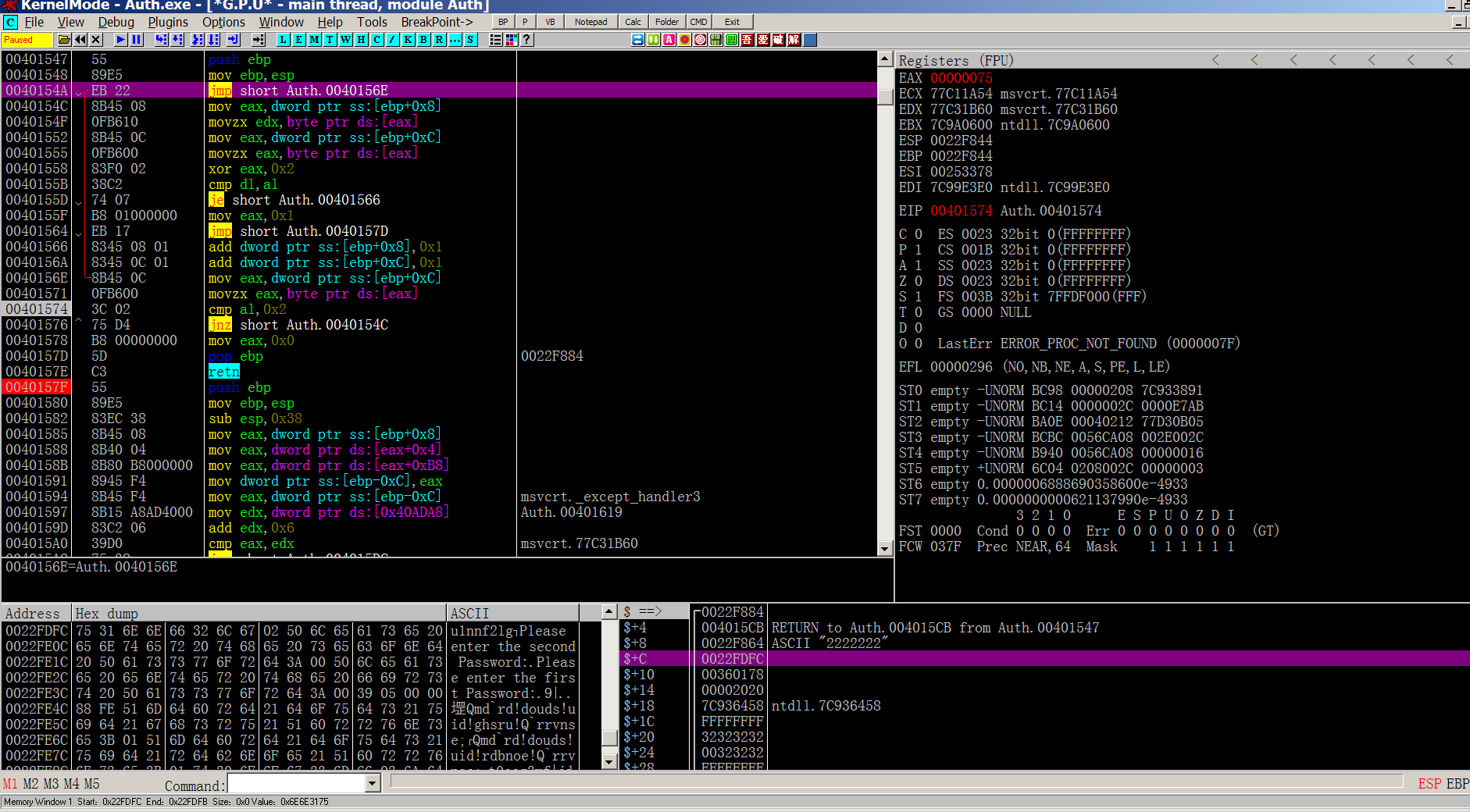Open help with the question mark icon
This screenshot has height=812, width=1470.
pos(526,40)
